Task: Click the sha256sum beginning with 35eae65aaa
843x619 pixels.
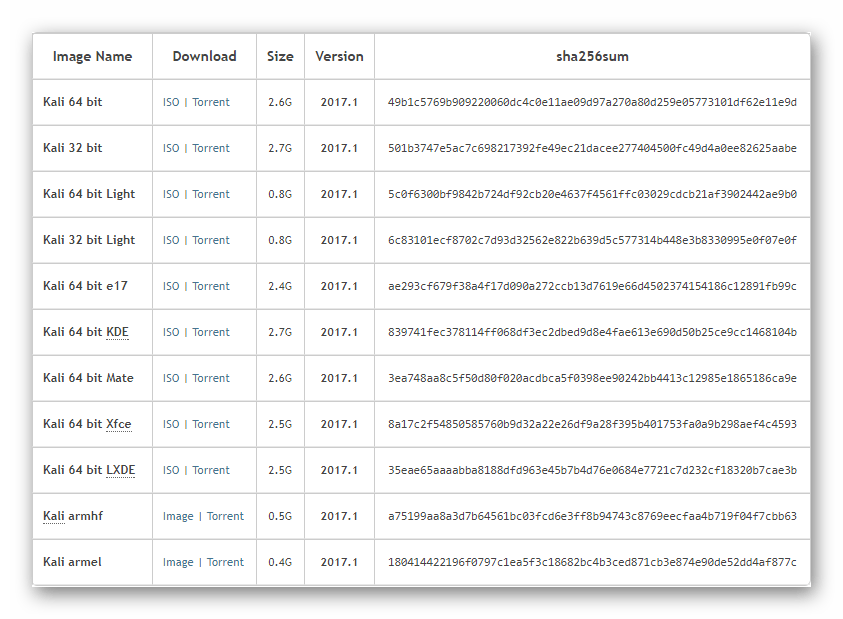Action: [592, 470]
